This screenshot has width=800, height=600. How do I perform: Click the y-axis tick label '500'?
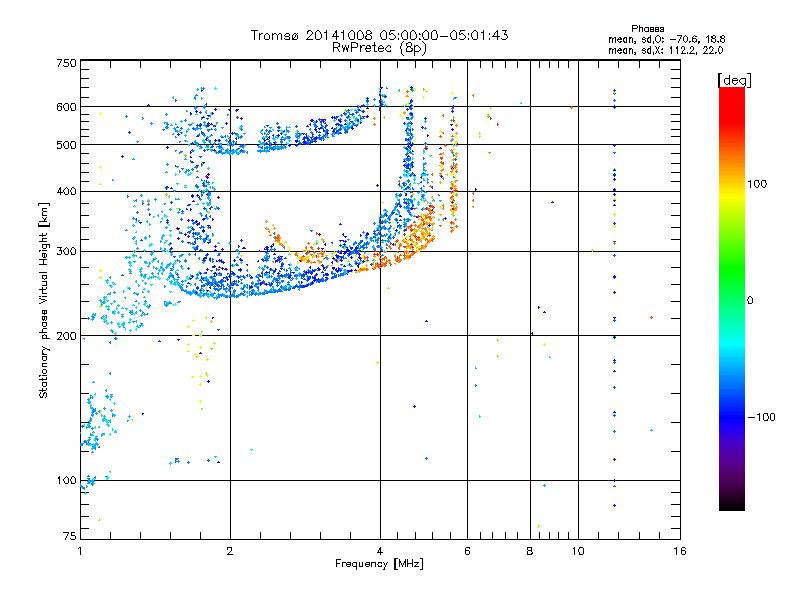[66, 145]
